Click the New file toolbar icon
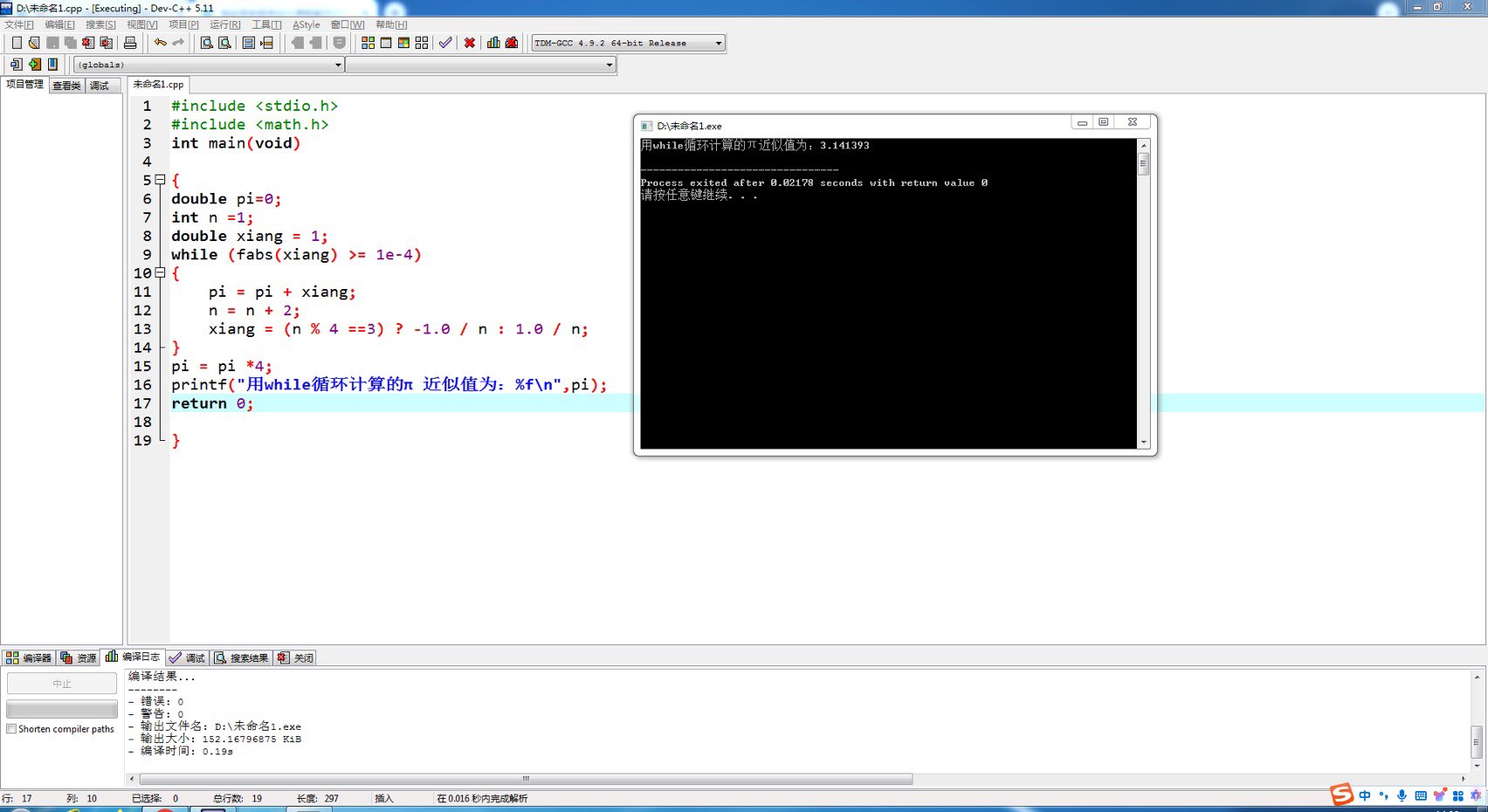The height and width of the screenshot is (812, 1488). click(17, 43)
